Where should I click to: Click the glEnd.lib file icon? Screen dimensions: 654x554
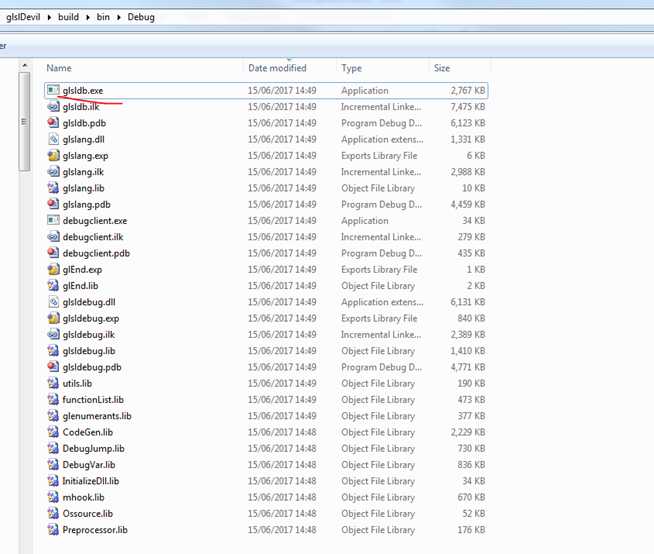[53, 285]
